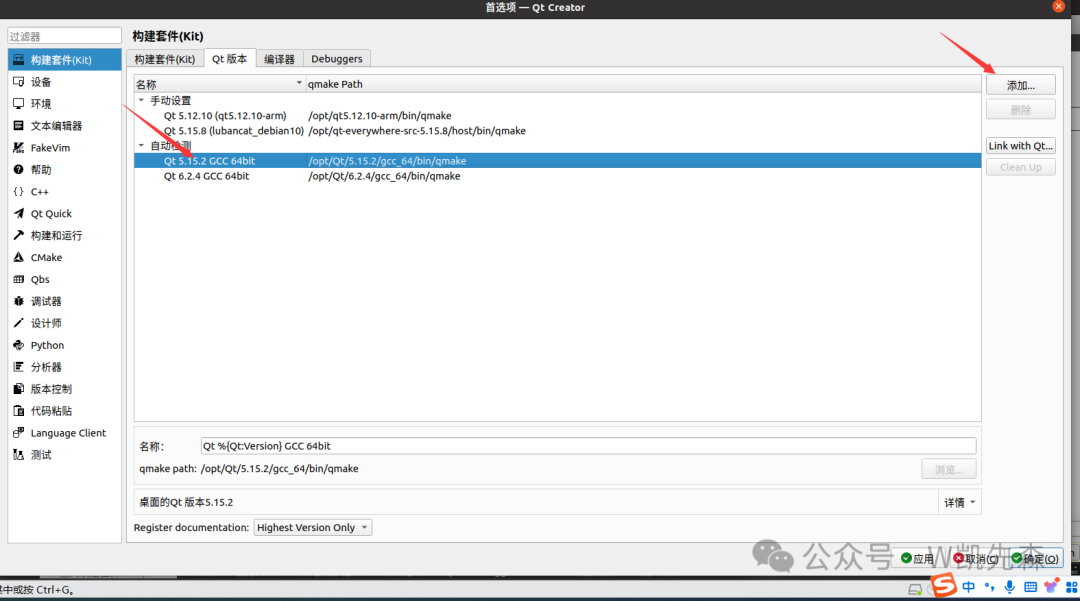Click the 添加... button
The height and width of the screenshot is (601, 1080).
click(x=1020, y=86)
